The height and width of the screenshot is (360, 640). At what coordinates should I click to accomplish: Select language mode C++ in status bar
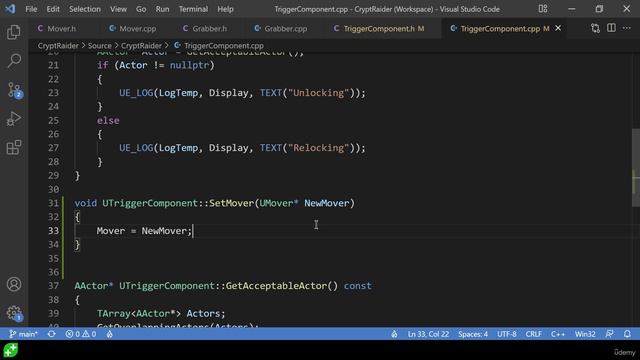click(558, 334)
